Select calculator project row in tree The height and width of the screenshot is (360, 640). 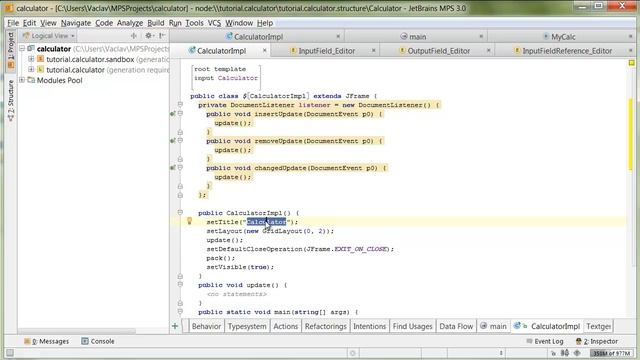(x=93, y=49)
